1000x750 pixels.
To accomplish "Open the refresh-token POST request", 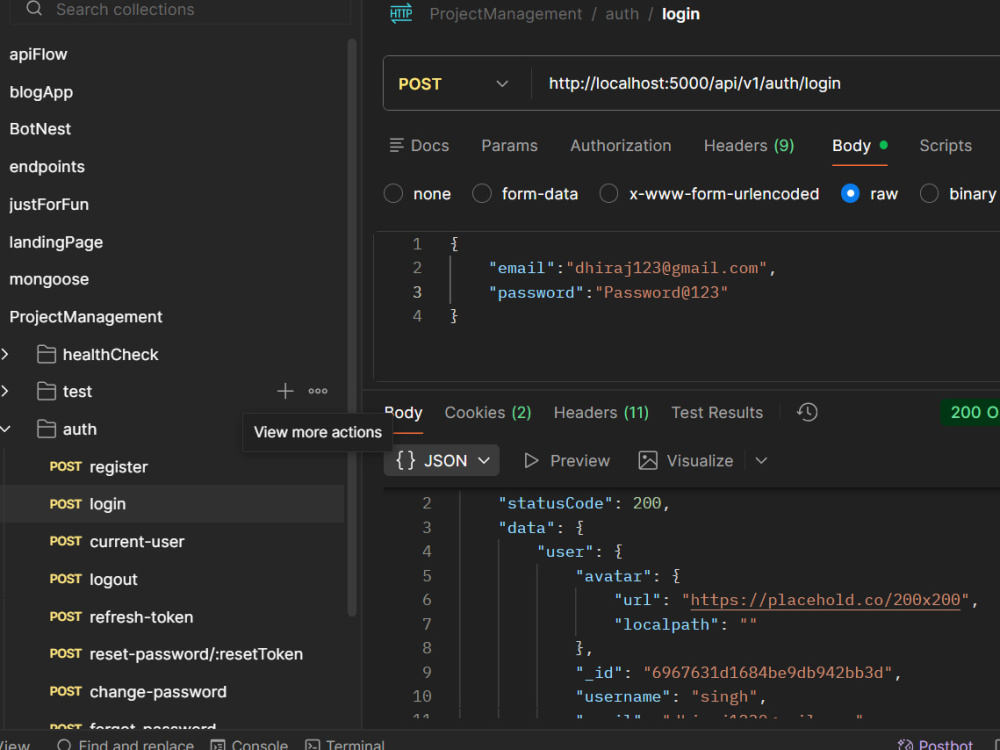I will point(172,617).
